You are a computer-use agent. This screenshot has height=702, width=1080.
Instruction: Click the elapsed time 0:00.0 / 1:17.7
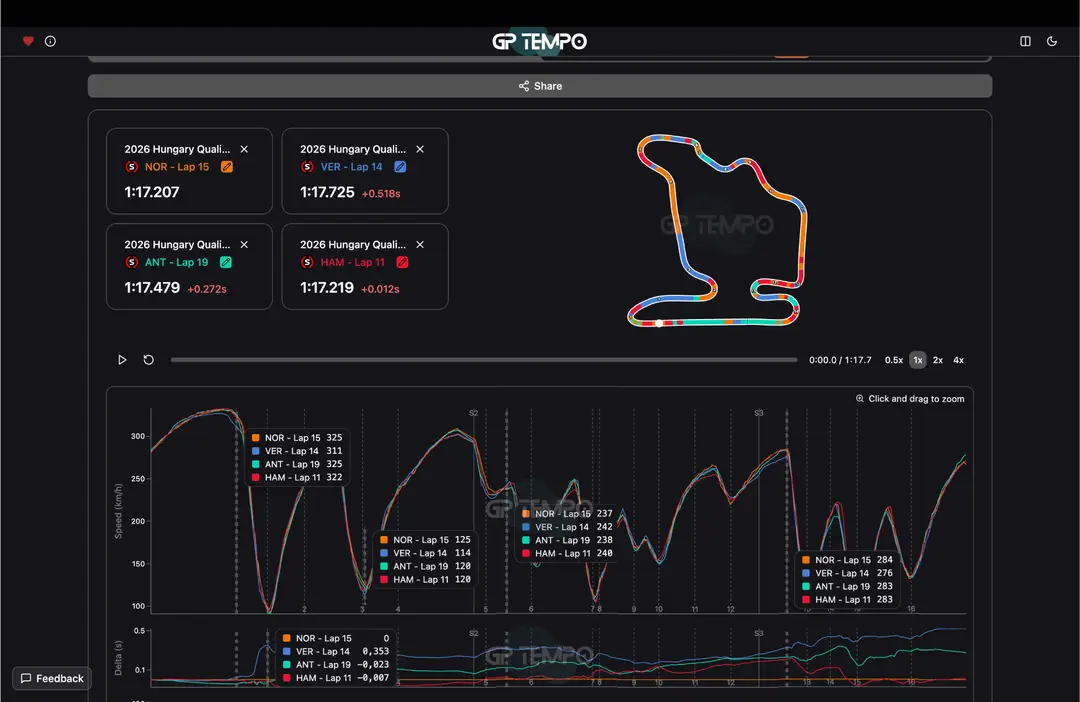coord(840,360)
